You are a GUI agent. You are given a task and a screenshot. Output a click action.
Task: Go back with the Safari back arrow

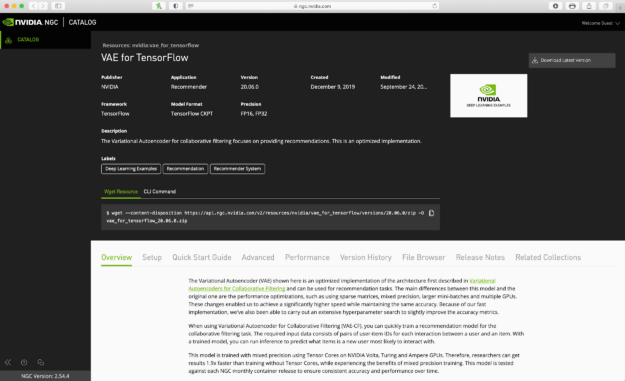coord(33,6)
